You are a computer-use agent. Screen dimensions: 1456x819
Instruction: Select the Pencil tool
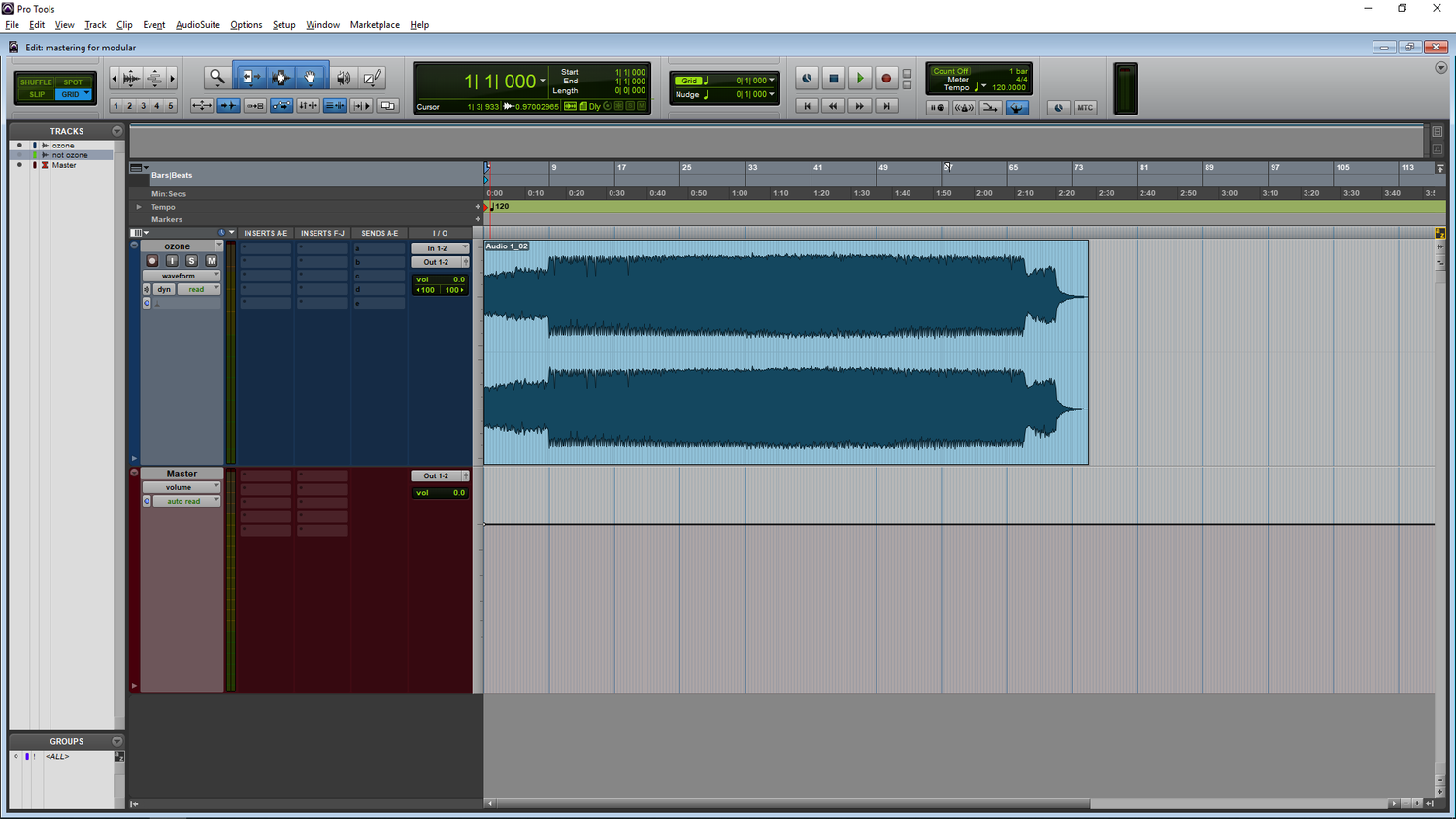(373, 78)
